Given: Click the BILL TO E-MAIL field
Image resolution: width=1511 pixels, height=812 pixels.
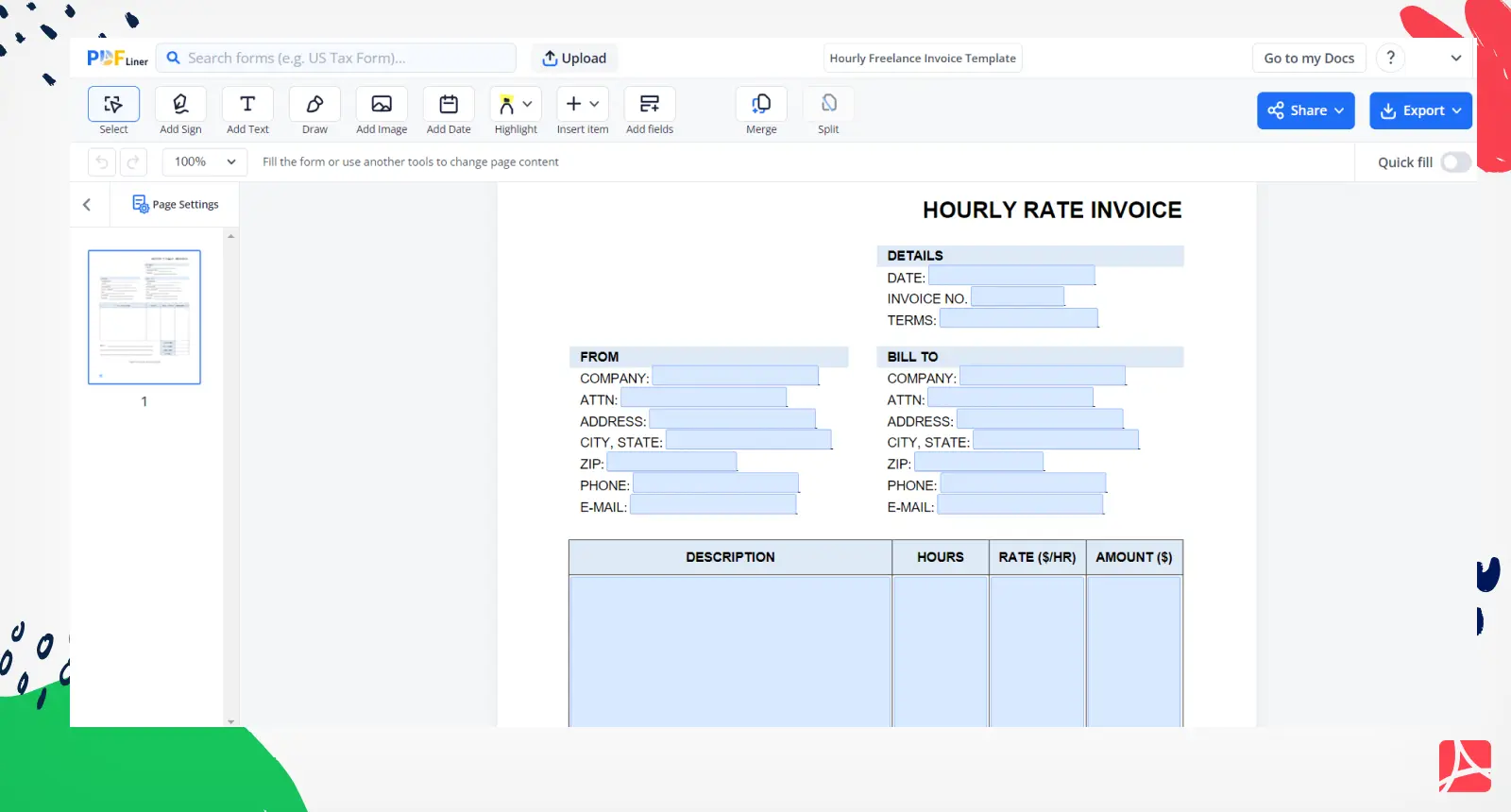Looking at the screenshot, I should click(1020, 505).
